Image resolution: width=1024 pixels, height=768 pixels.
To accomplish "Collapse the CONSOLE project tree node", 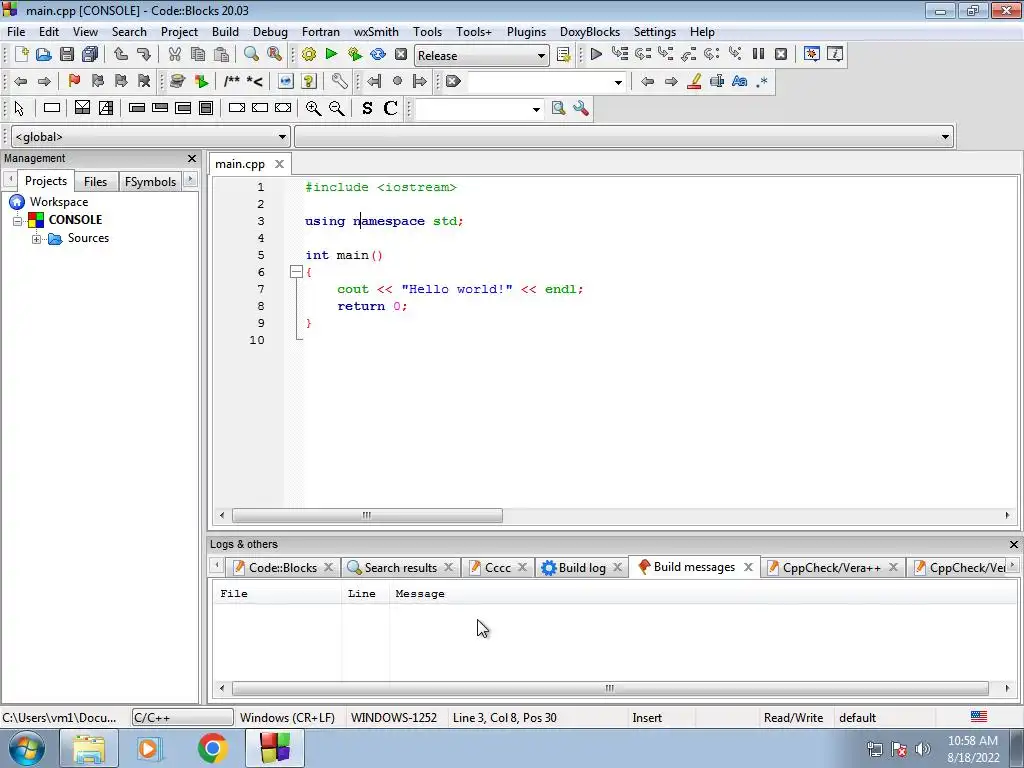I will point(18,221).
